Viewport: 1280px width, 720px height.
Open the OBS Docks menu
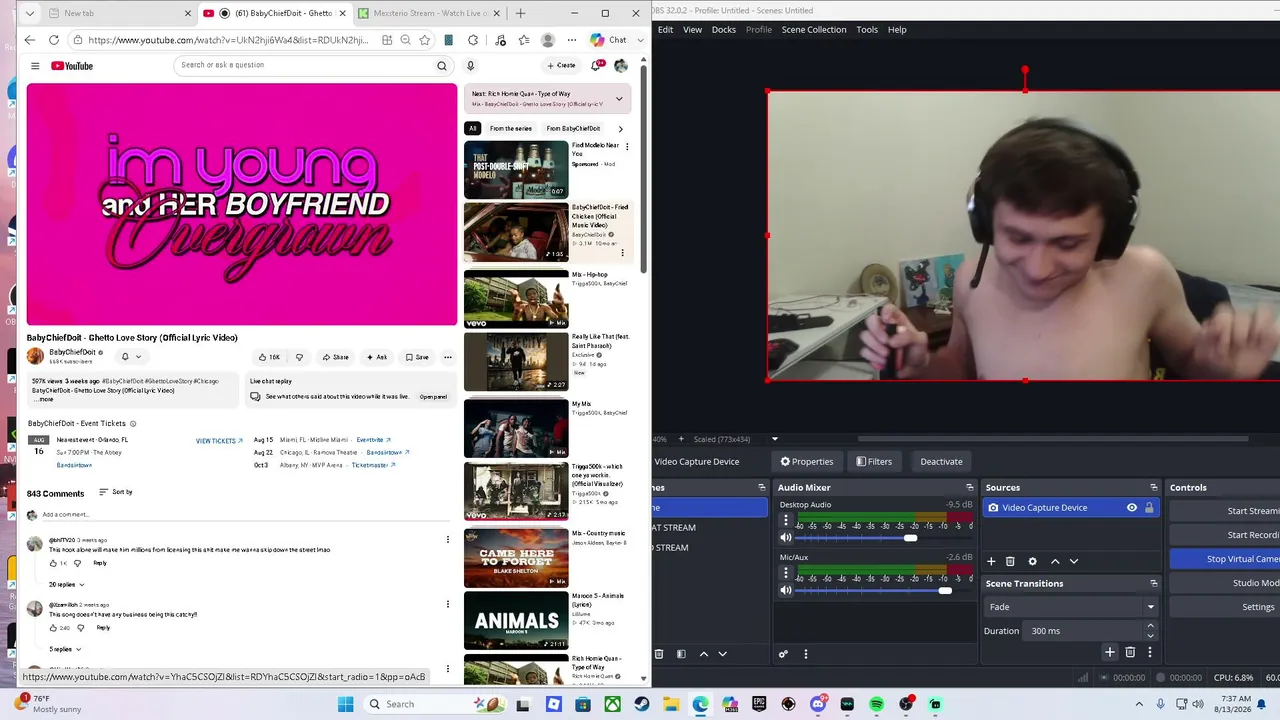(x=724, y=30)
